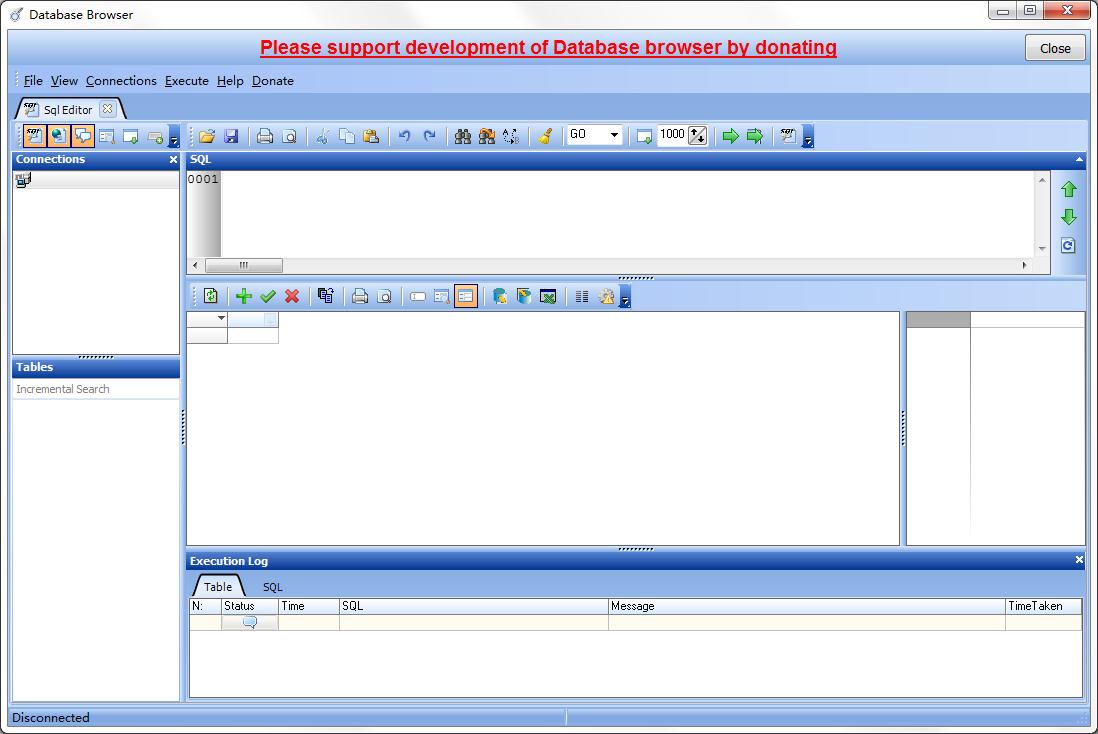Go to previous SQL with green up arrow
This screenshot has width=1098, height=734.
point(1069,189)
